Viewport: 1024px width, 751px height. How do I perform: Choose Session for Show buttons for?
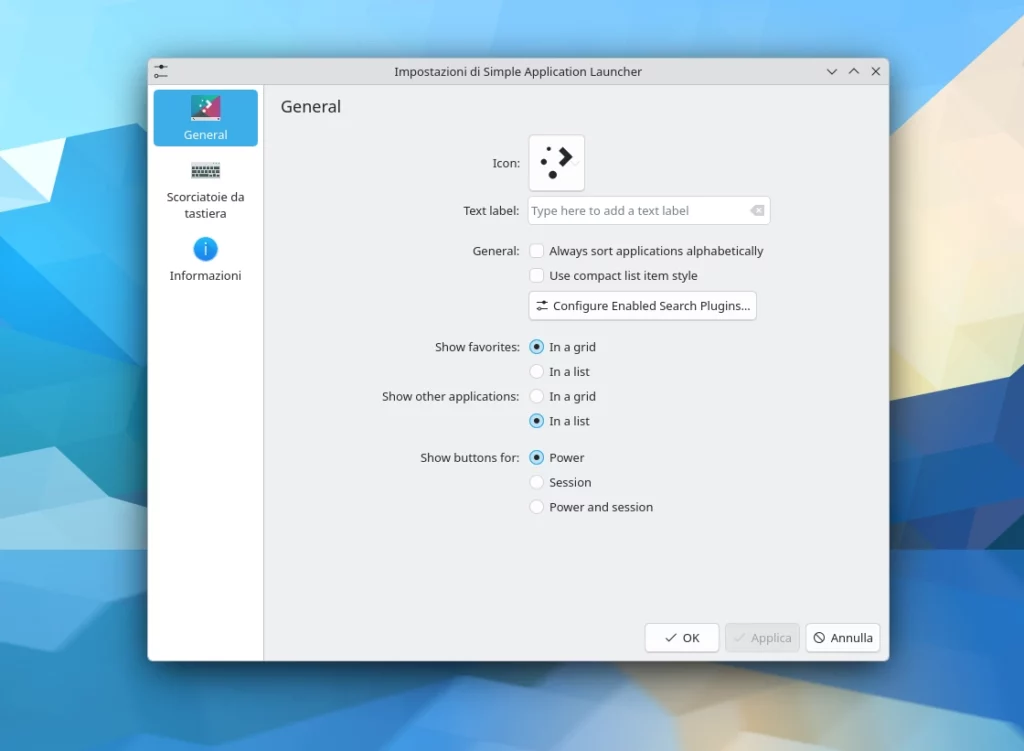tap(537, 482)
